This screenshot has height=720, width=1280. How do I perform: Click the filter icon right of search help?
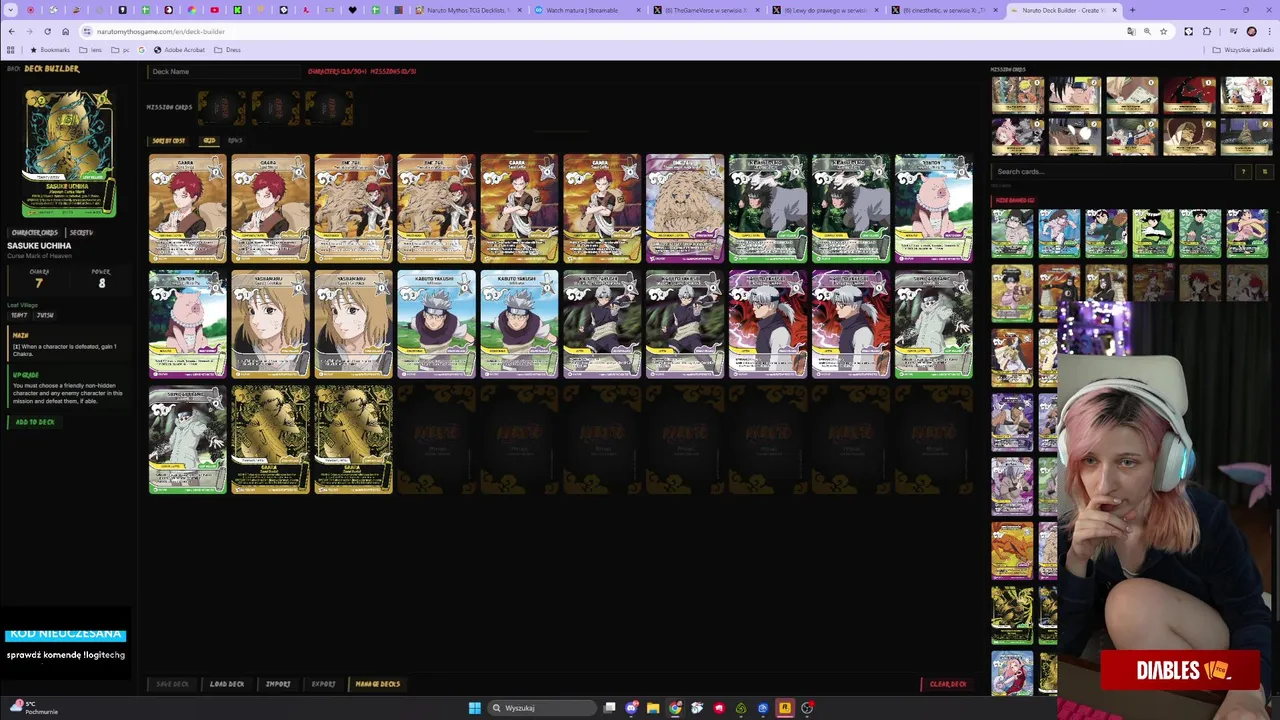tap(1264, 172)
